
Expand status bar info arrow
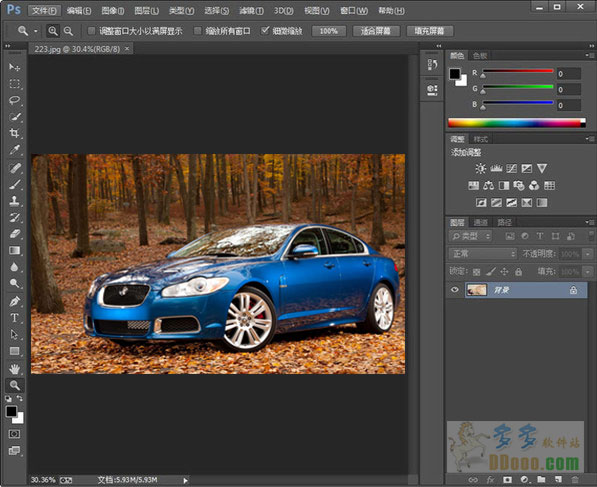click(x=185, y=481)
